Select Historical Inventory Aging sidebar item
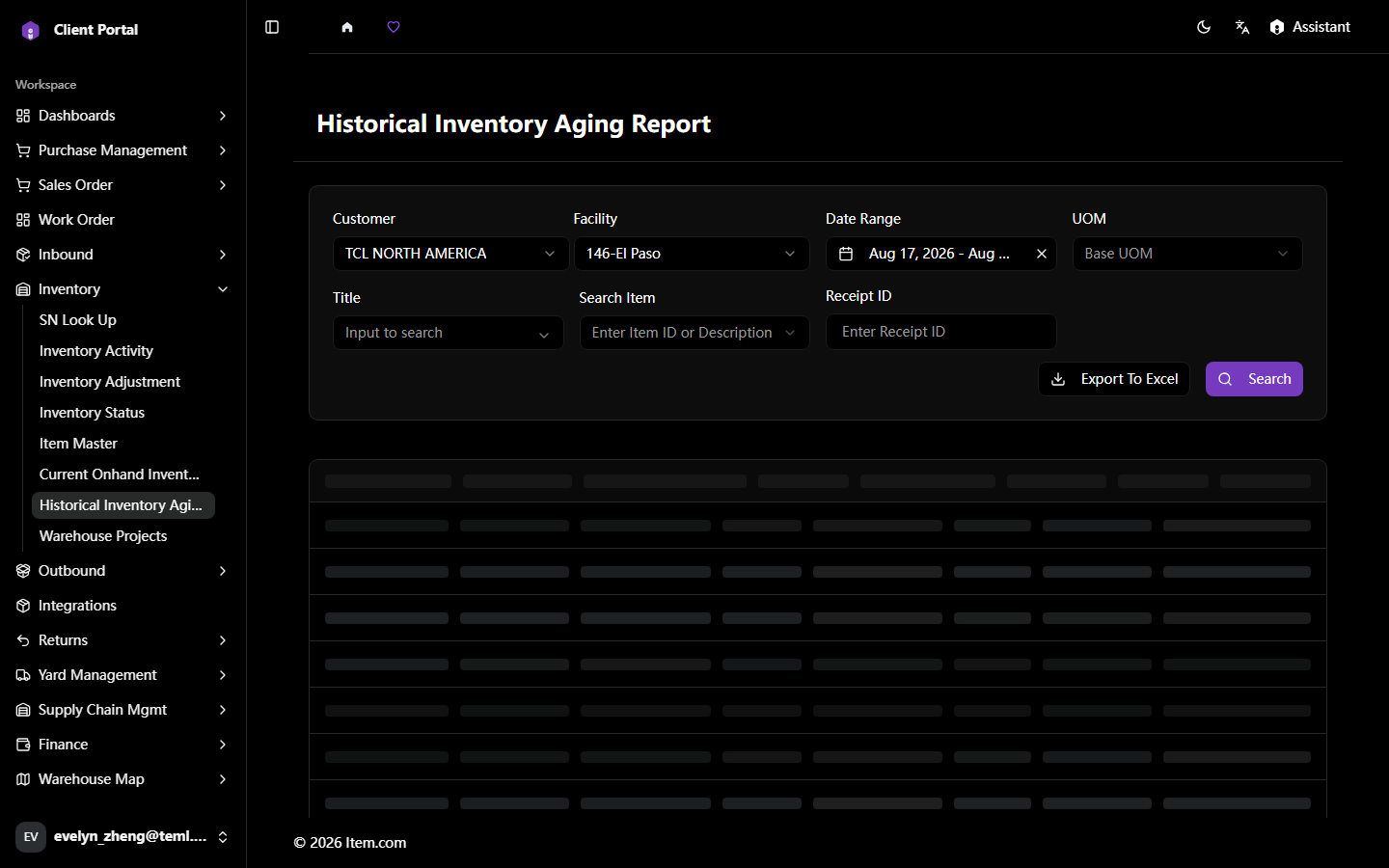This screenshot has width=1389, height=868. click(x=123, y=505)
